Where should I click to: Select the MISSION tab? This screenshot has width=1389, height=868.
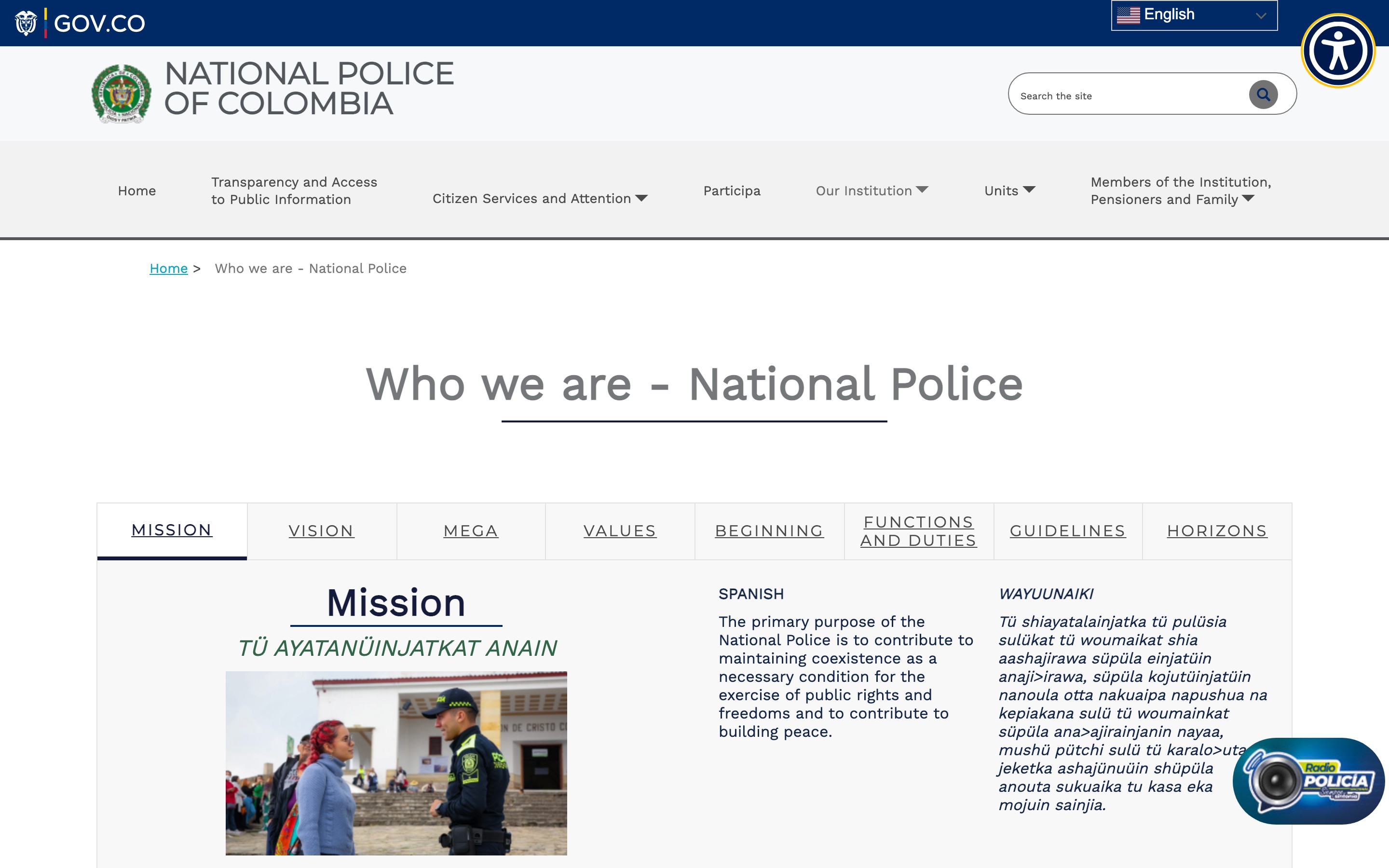pos(172,530)
